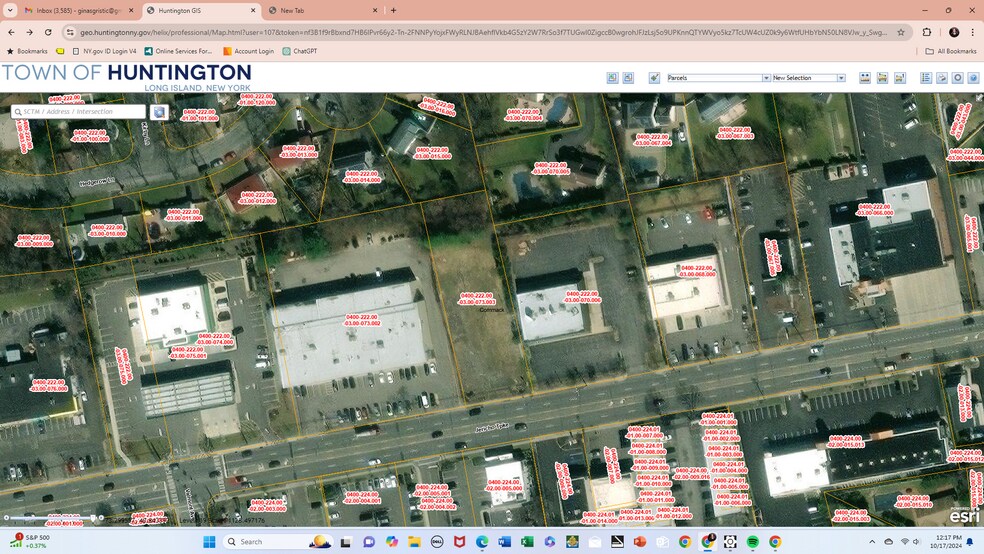Click the circle icon in map toolbar

957,78
